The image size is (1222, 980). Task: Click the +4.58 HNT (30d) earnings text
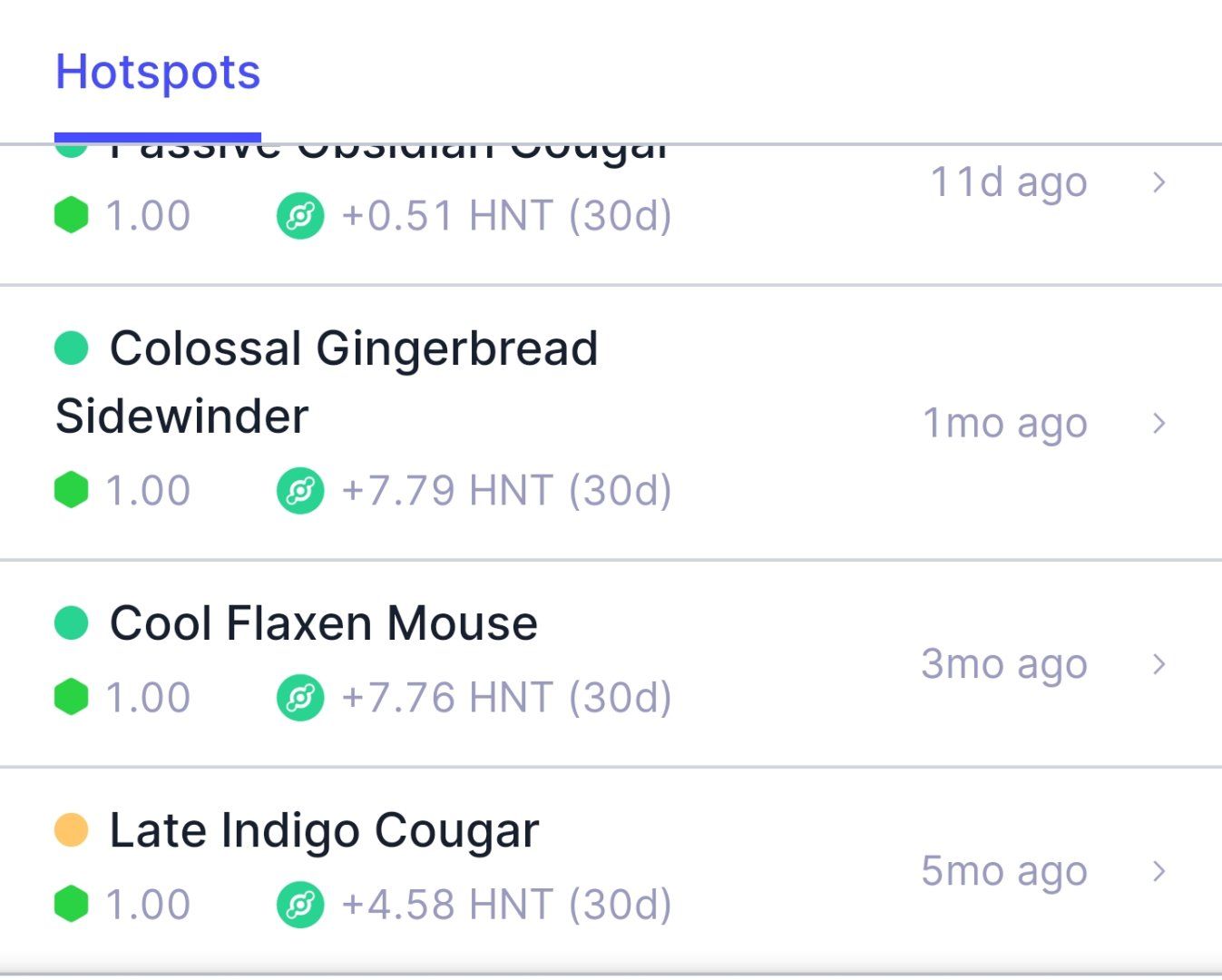click(506, 904)
